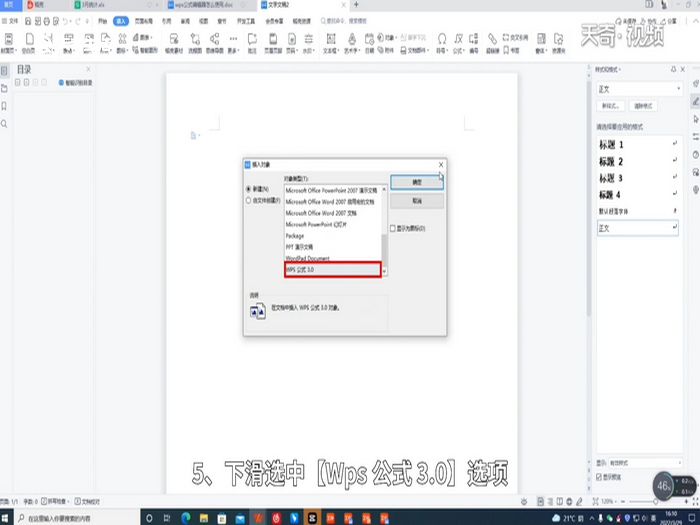Select PPT 演示文稿 in the object list
This screenshot has height=525, width=700.
click(x=333, y=247)
